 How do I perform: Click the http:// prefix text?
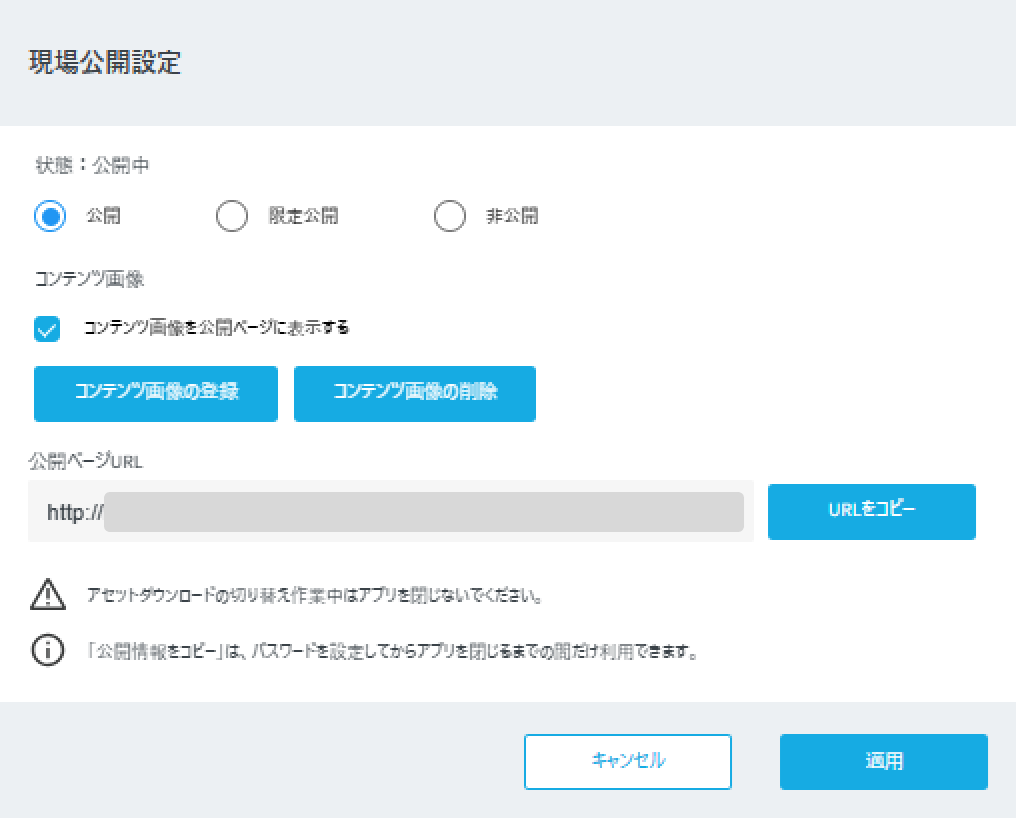75,512
